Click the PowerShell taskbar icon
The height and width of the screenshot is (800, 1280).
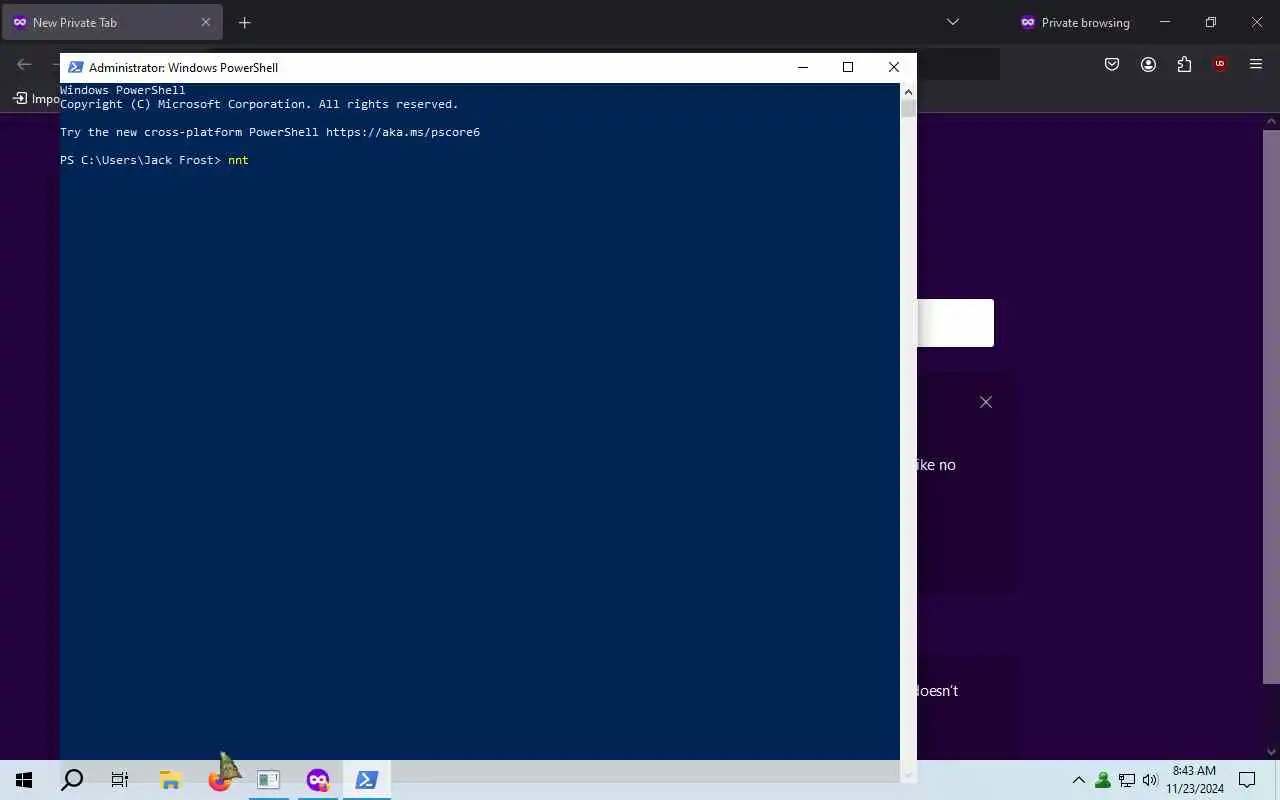coord(367,780)
